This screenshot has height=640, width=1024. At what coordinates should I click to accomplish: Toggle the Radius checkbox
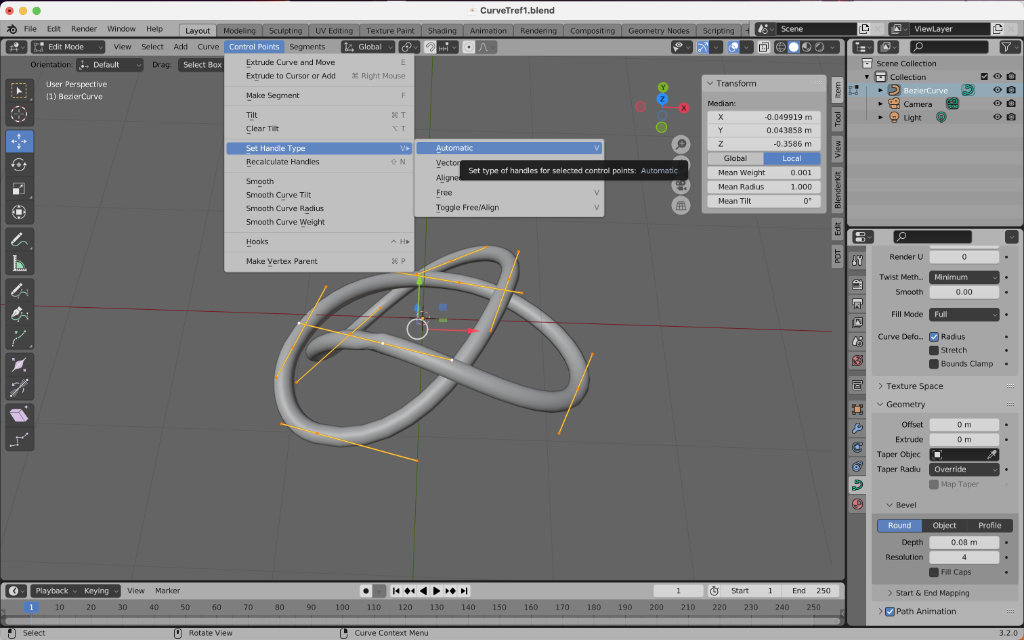coord(934,337)
